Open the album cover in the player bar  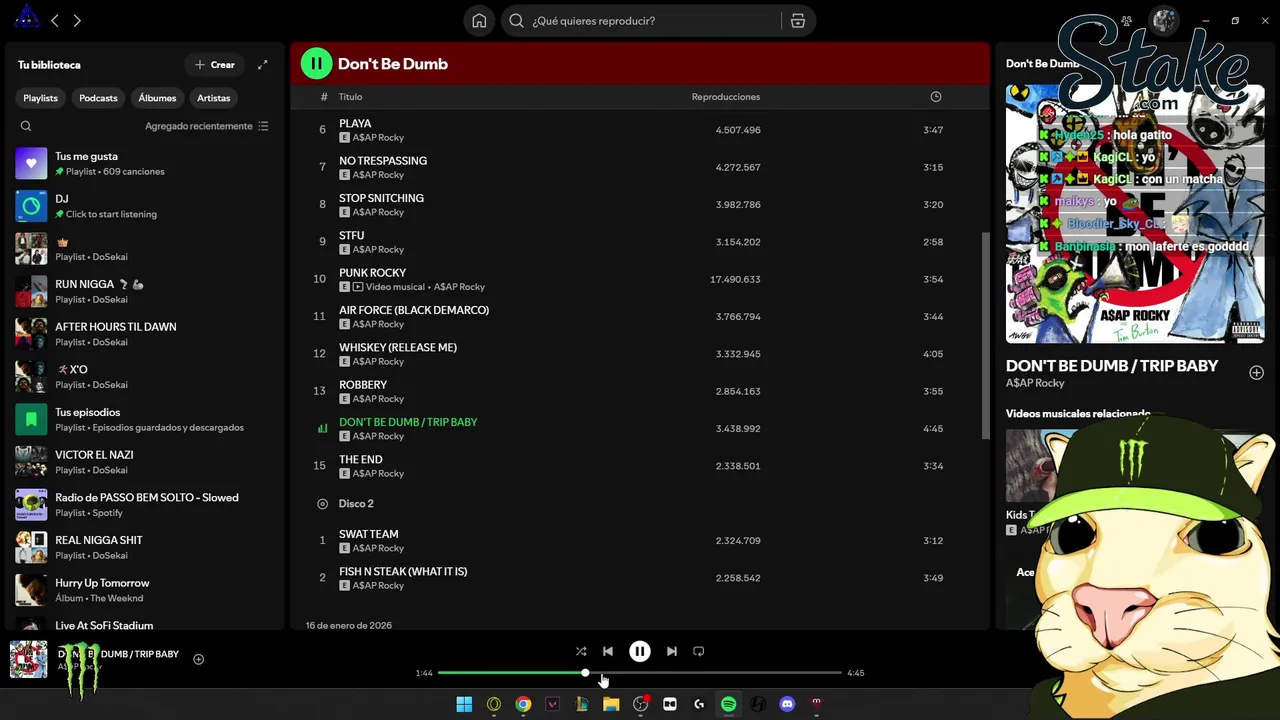click(28, 660)
